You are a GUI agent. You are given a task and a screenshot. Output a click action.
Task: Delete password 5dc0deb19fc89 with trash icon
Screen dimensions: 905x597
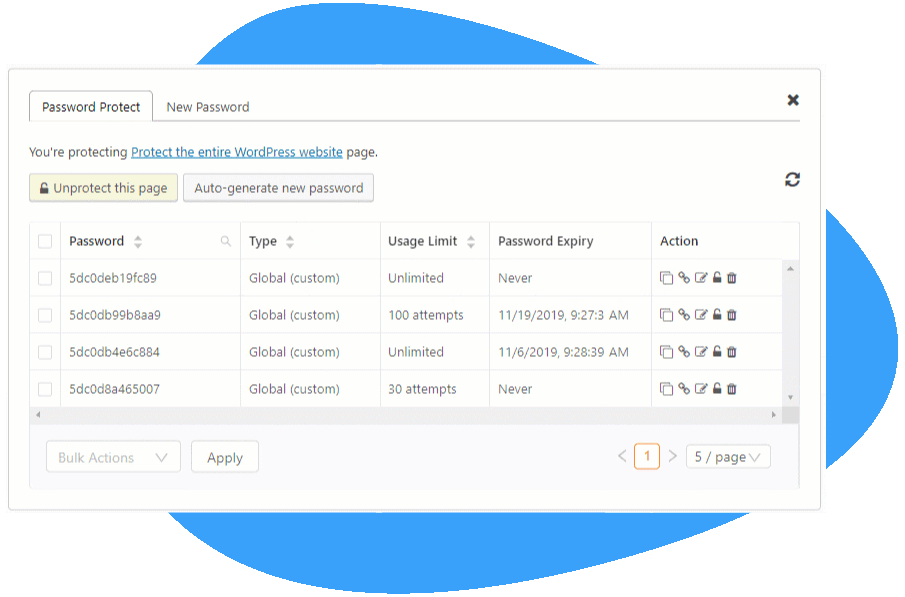(x=732, y=278)
